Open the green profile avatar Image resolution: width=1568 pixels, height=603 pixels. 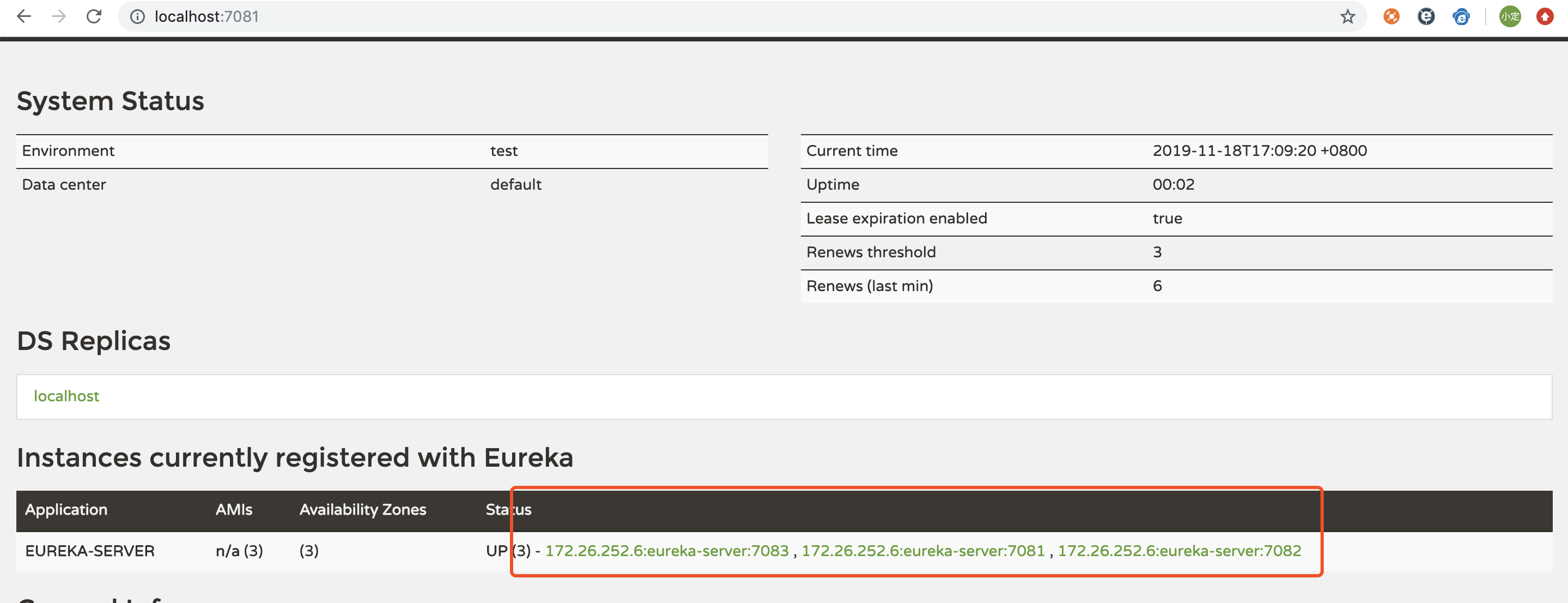pyautogui.click(x=1510, y=16)
